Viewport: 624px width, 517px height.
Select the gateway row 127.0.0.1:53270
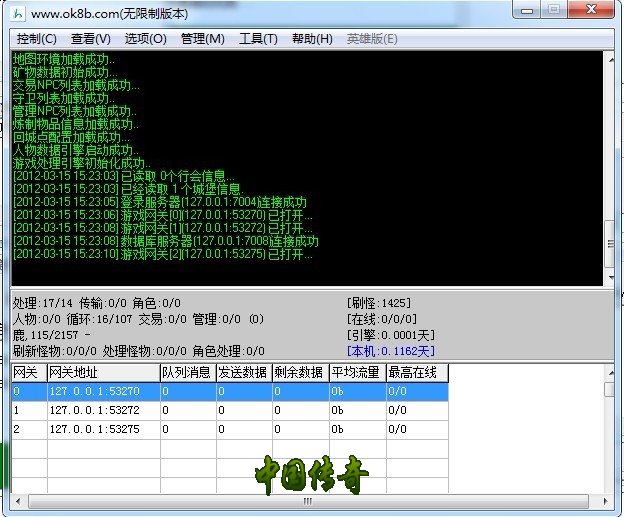[94, 392]
